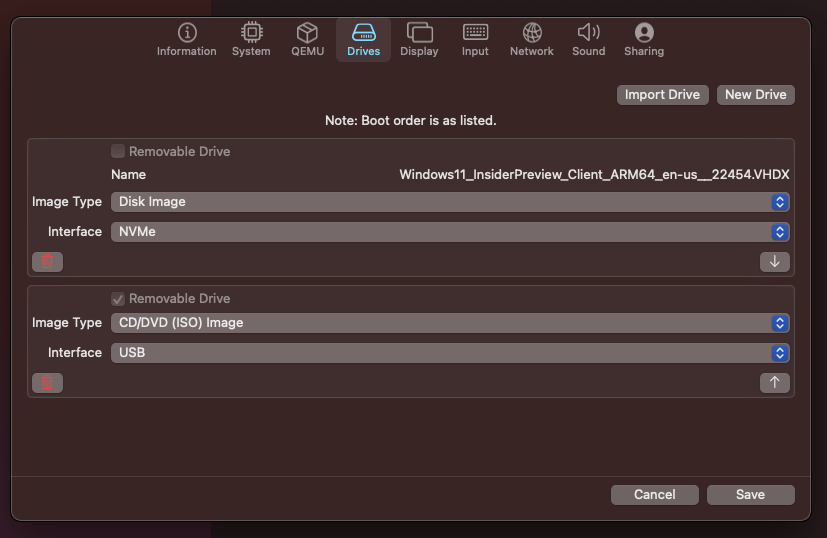The height and width of the screenshot is (538, 827).
Task: Delete the USB CD/DVD drive
Action: pyautogui.click(x=47, y=383)
